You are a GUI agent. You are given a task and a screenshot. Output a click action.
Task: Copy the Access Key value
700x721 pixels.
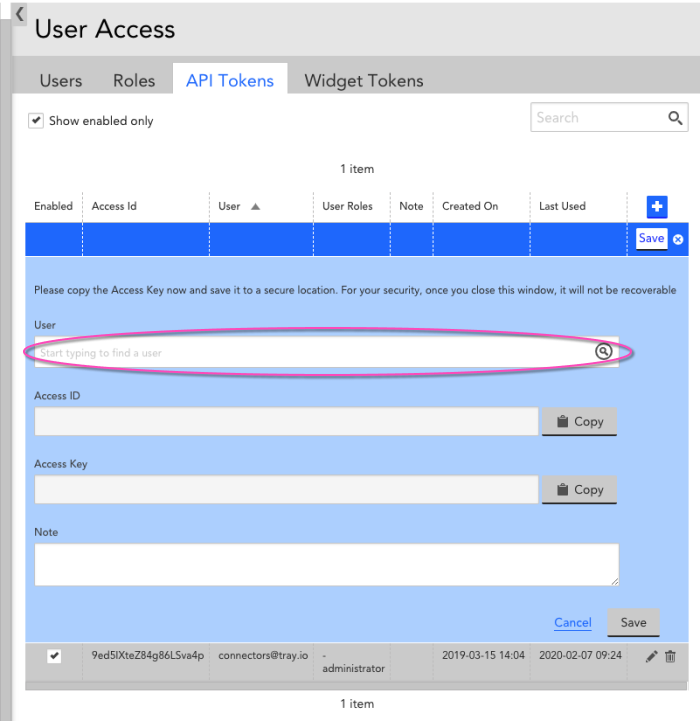579,490
